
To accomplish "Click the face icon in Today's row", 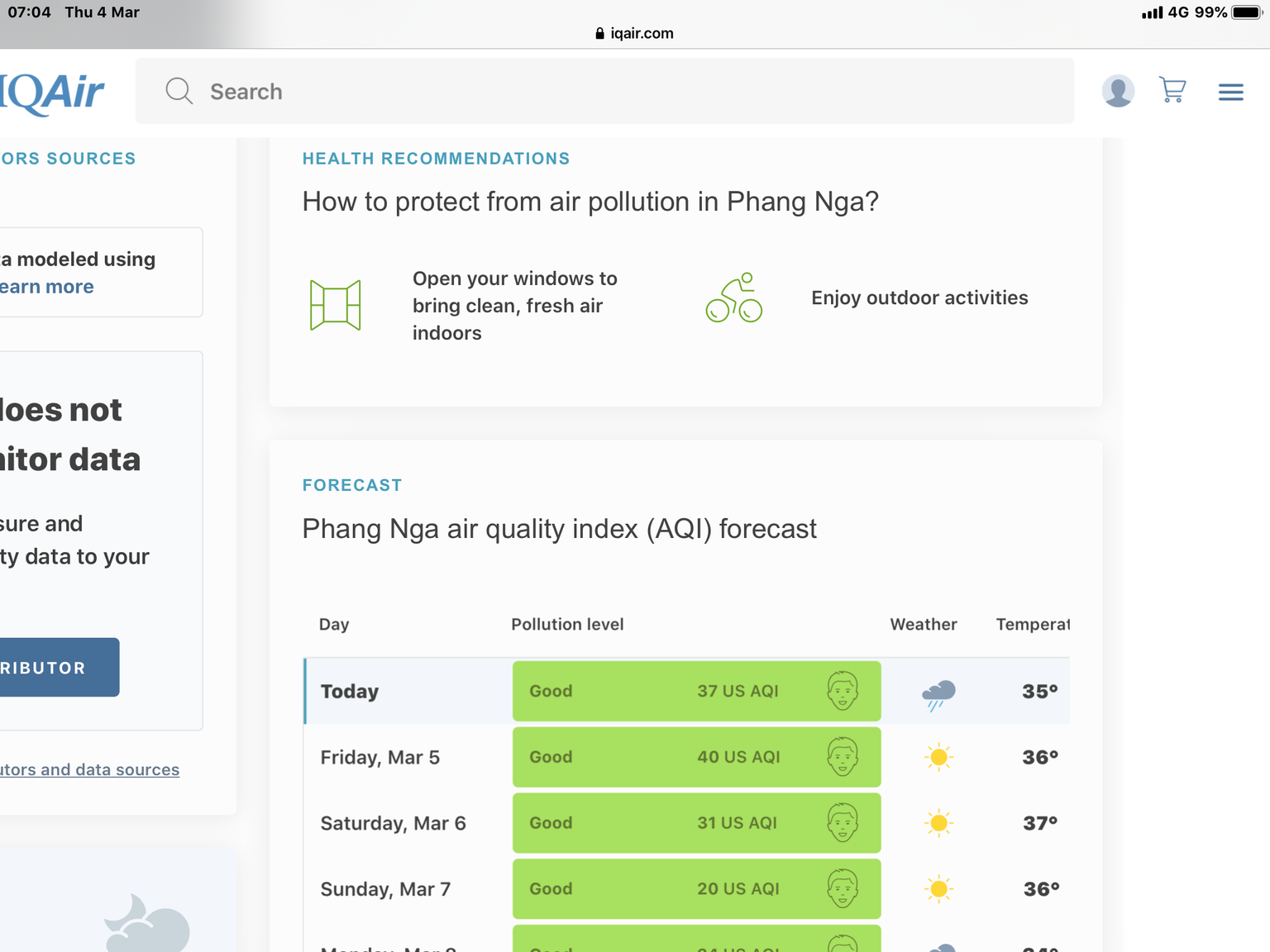I will click(x=843, y=691).
